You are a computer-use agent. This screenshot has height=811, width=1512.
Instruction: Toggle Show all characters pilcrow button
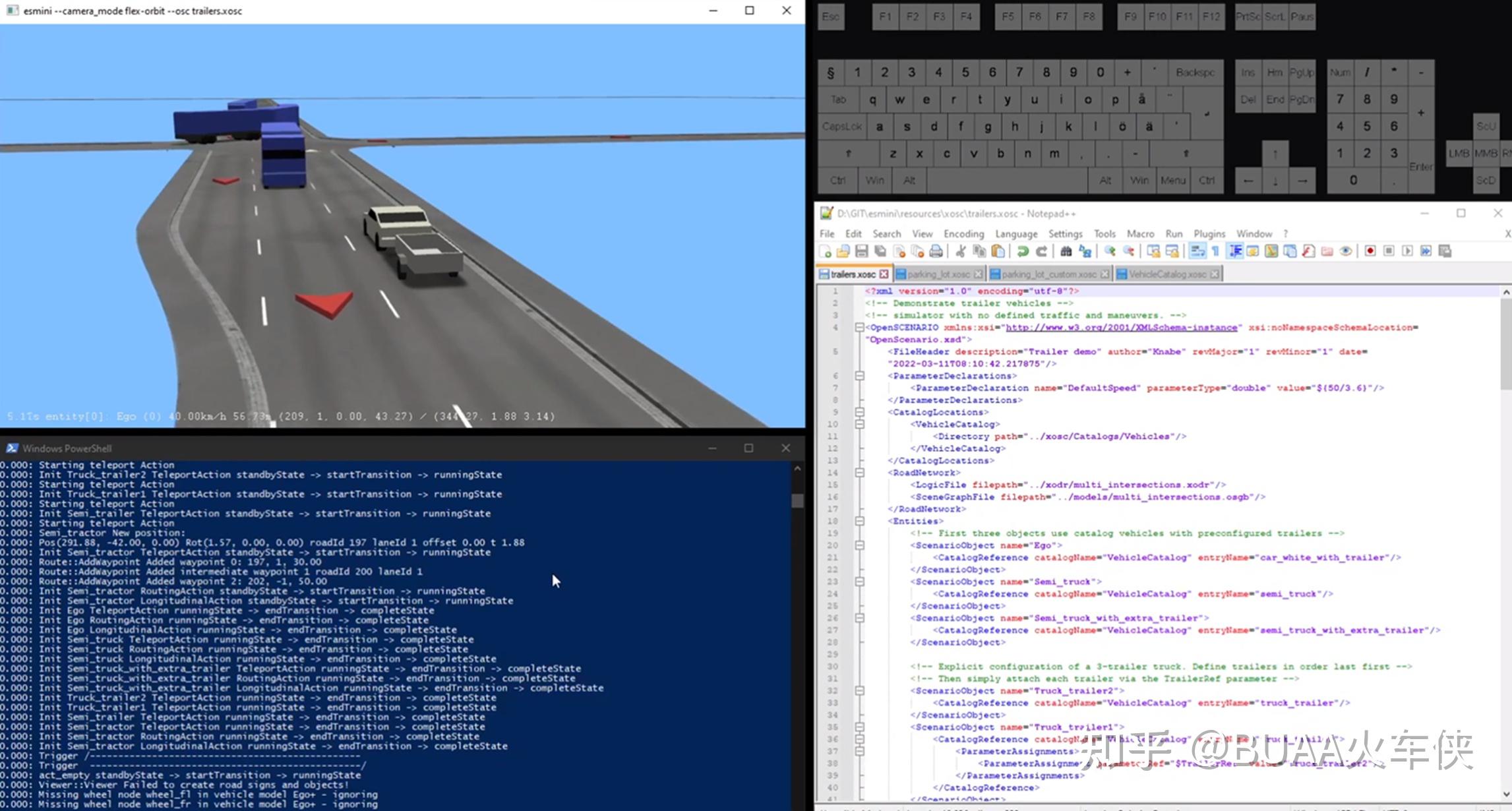(x=1215, y=251)
